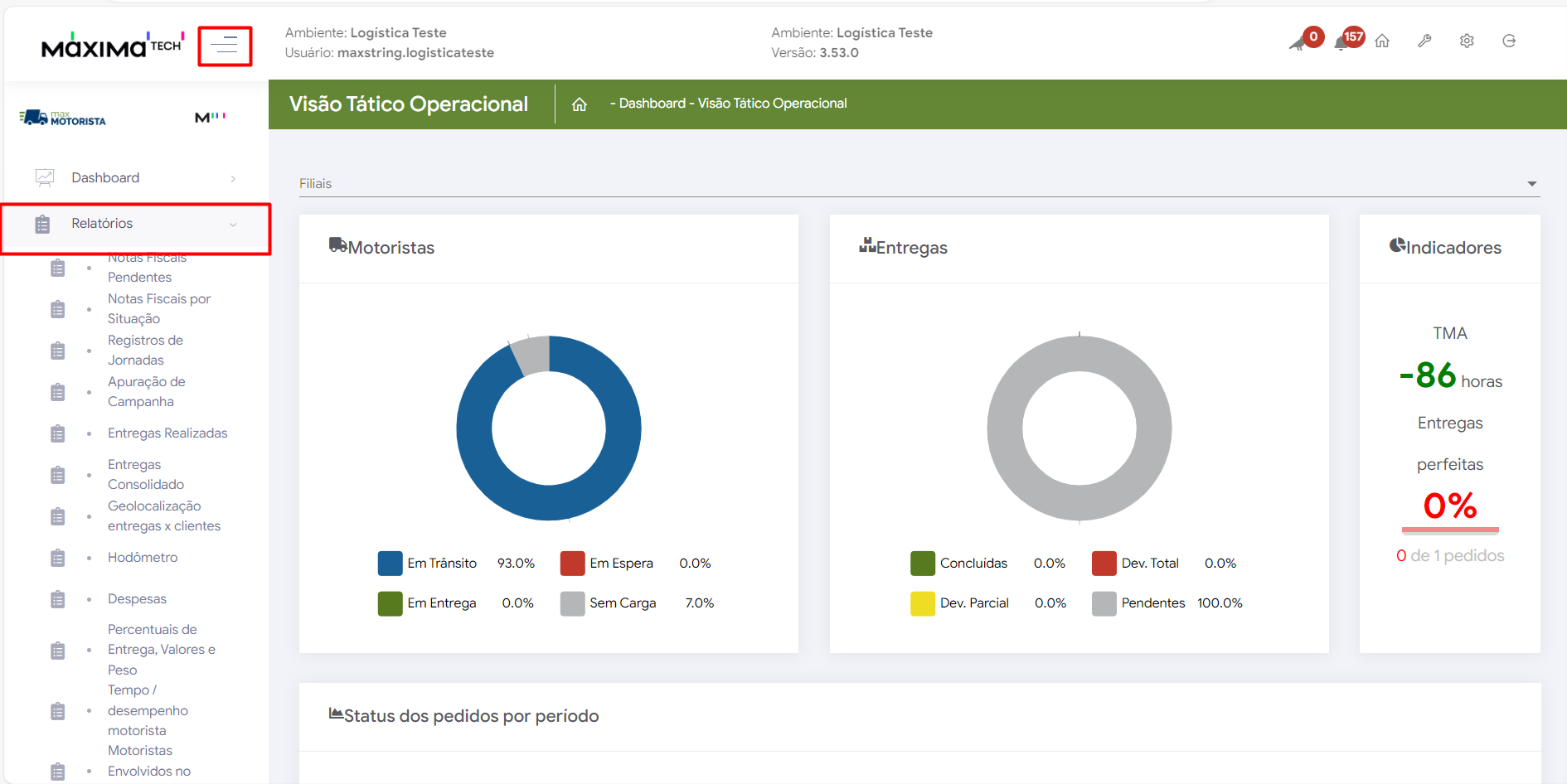Viewport: 1567px width, 784px height.
Task: Open the Hodômetro report
Action: (143, 558)
